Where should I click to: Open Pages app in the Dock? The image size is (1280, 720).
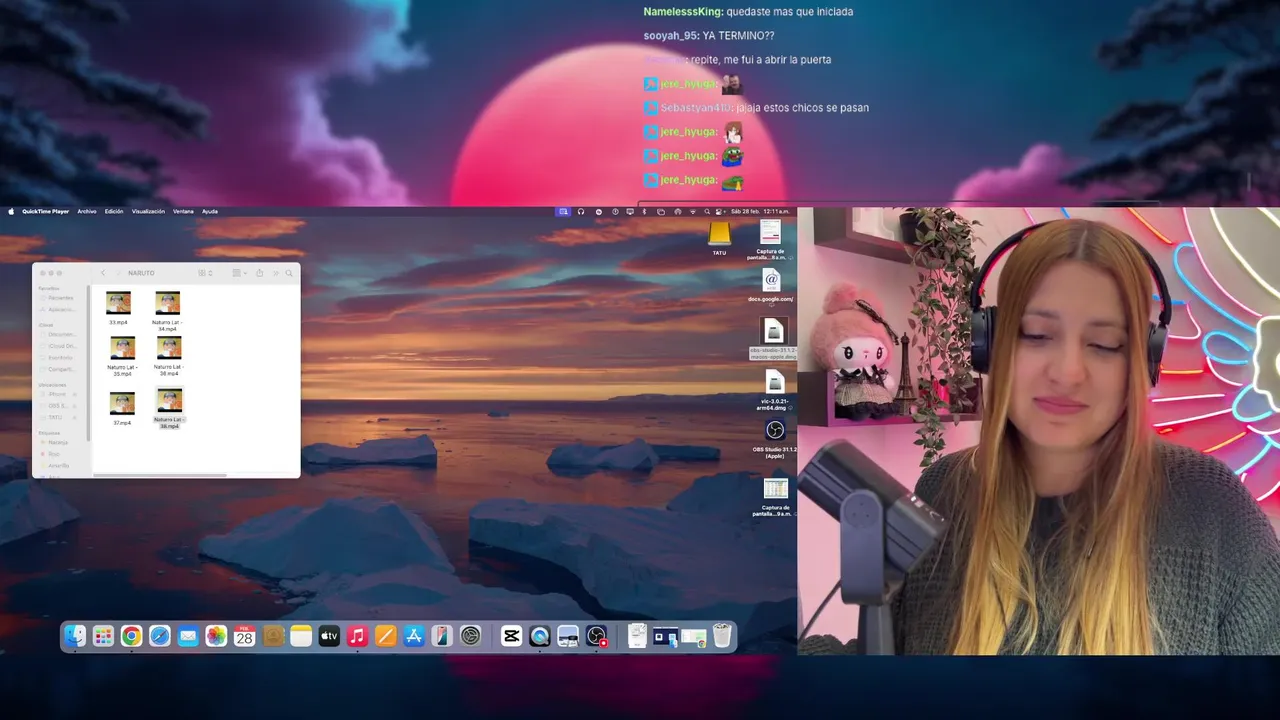[x=385, y=636]
